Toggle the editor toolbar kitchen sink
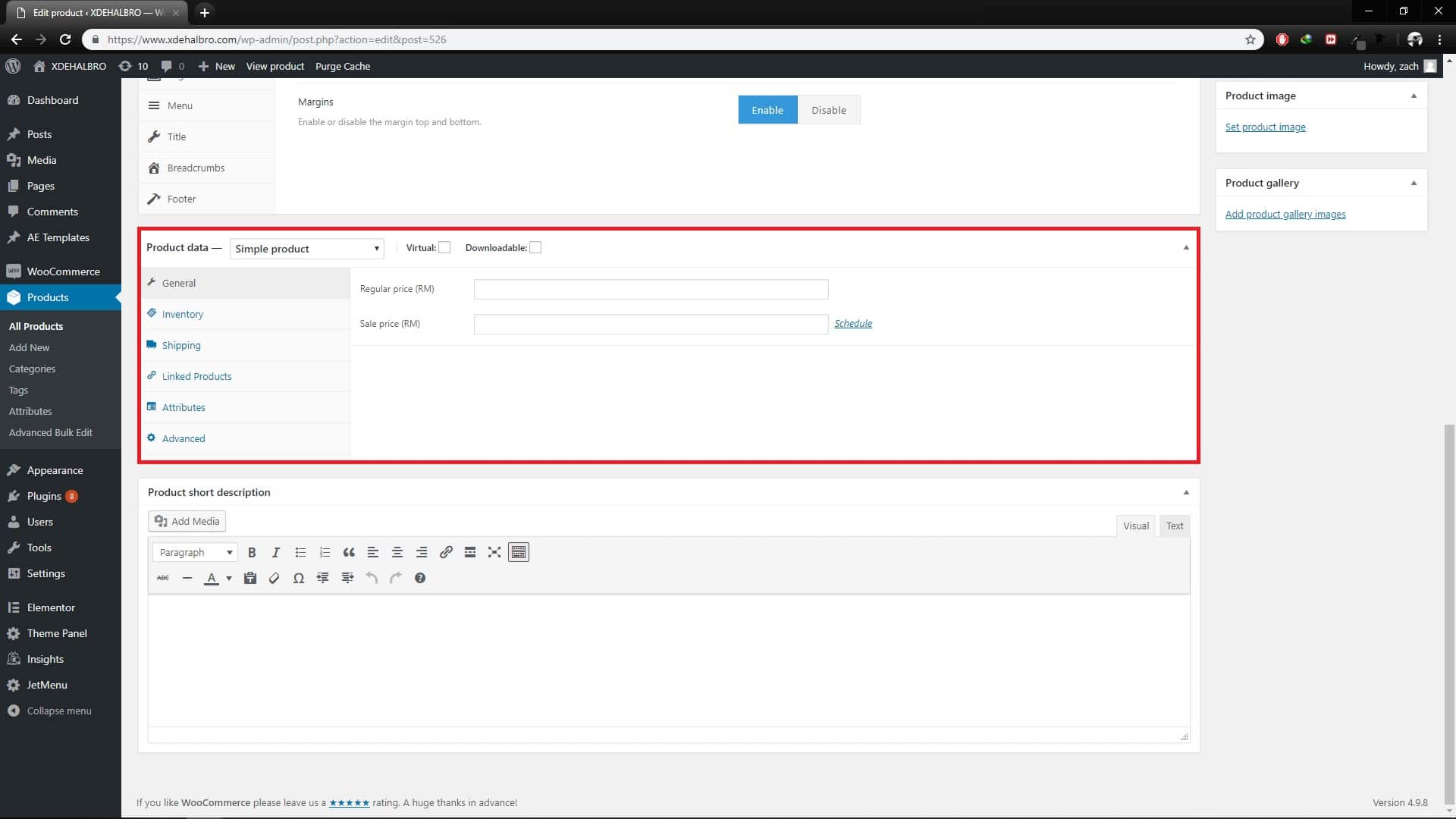 coord(519,552)
